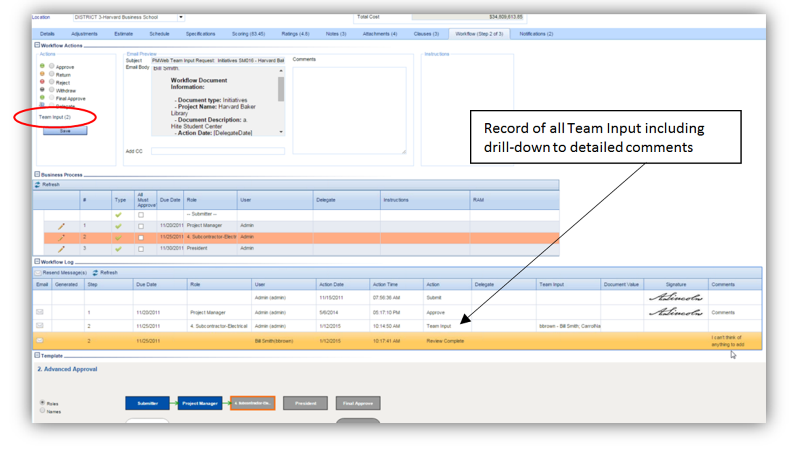The width and height of the screenshot is (790, 450).
Task: Check All Must Approve for Subcontractor-Electrical row
Action: tap(141, 237)
